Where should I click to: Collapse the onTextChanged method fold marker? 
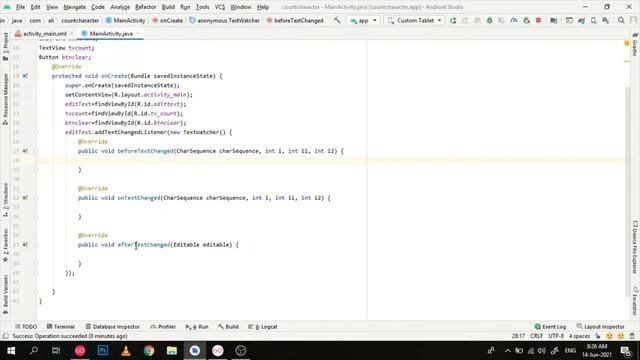point(36,198)
